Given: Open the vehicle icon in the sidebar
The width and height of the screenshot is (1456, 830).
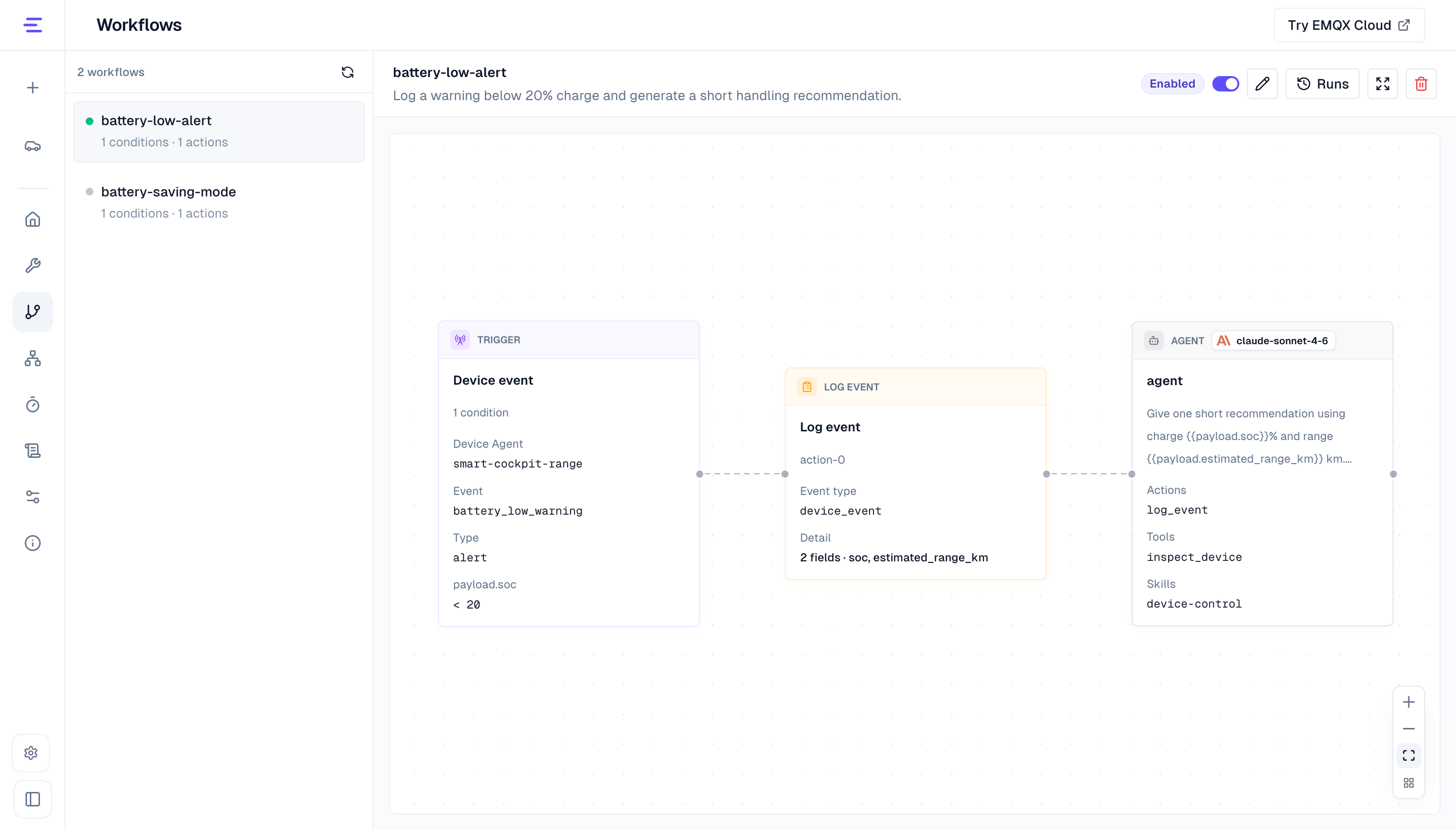Looking at the screenshot, I should point(32,146).
